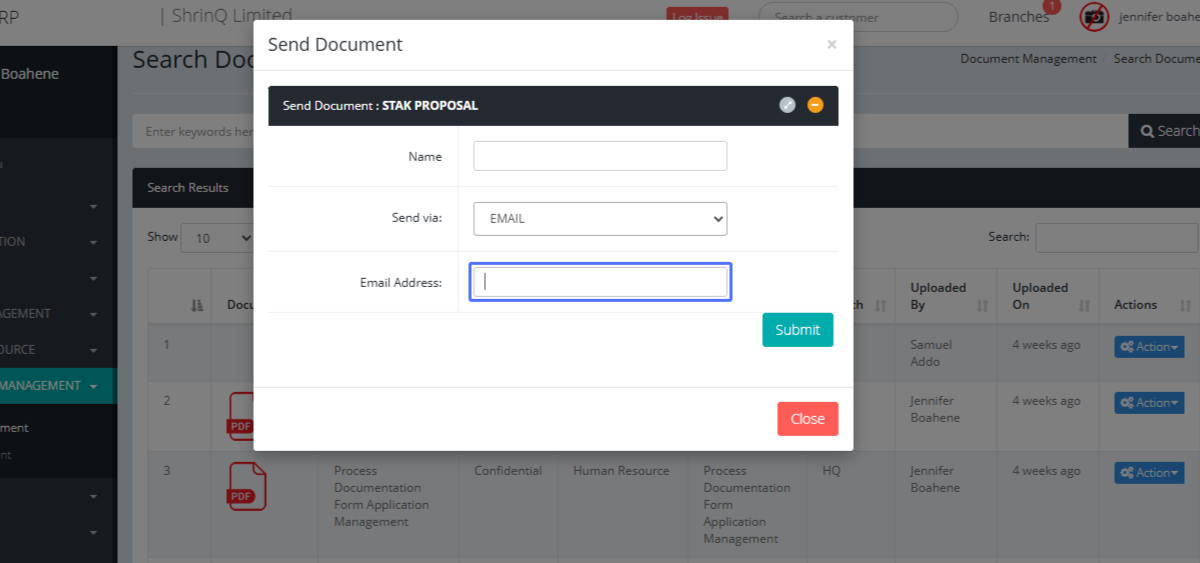
Task: Click into the Email Address field
Action: pyautogui.click(x=600, y=282)
